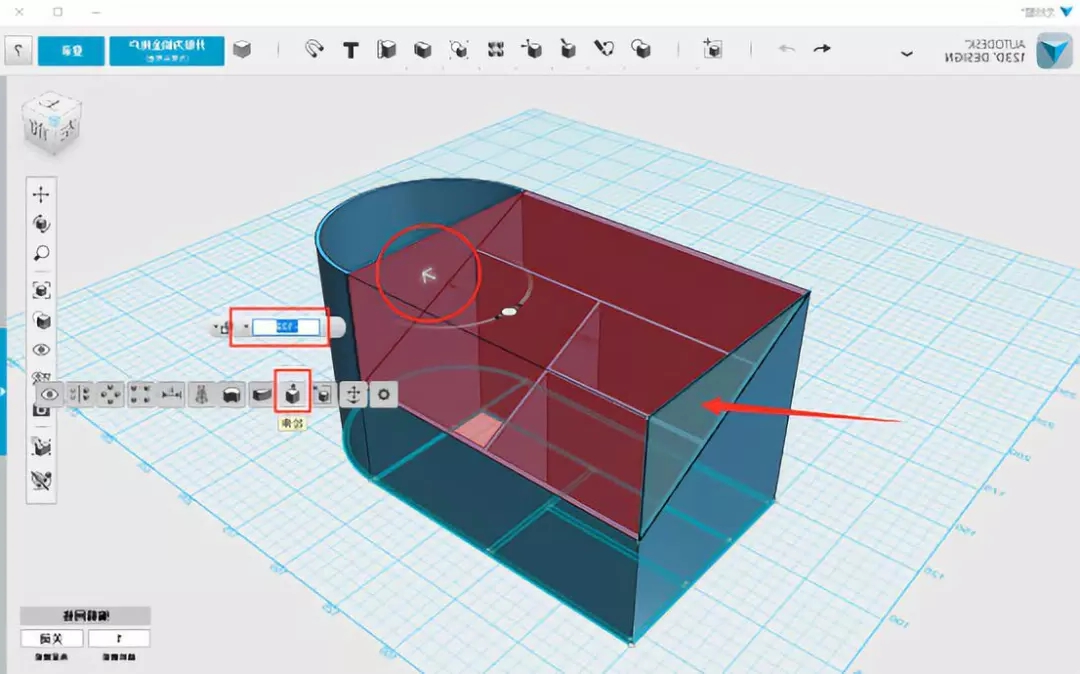Open the Grouping tool menu
Image resolution: width=1080 pixels, height=674 pixels.
click(x=458, y=49)
